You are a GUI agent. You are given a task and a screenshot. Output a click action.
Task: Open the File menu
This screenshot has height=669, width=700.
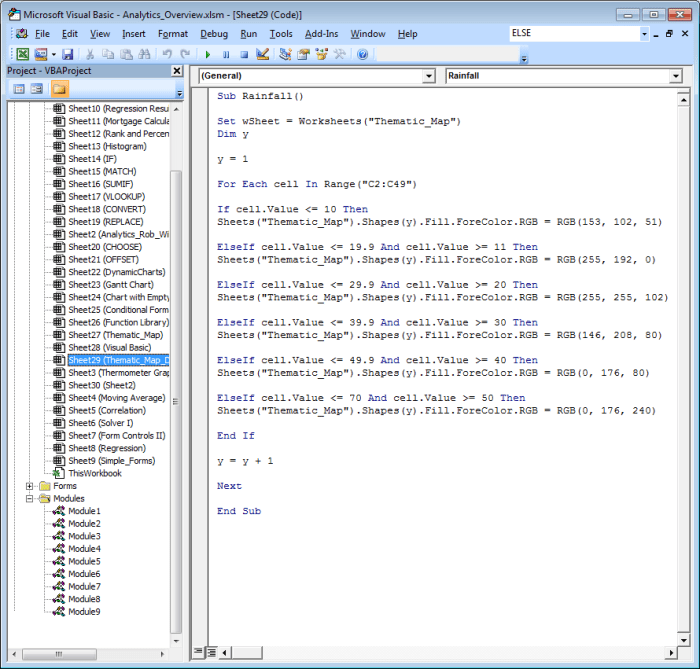tap(42, 34)
